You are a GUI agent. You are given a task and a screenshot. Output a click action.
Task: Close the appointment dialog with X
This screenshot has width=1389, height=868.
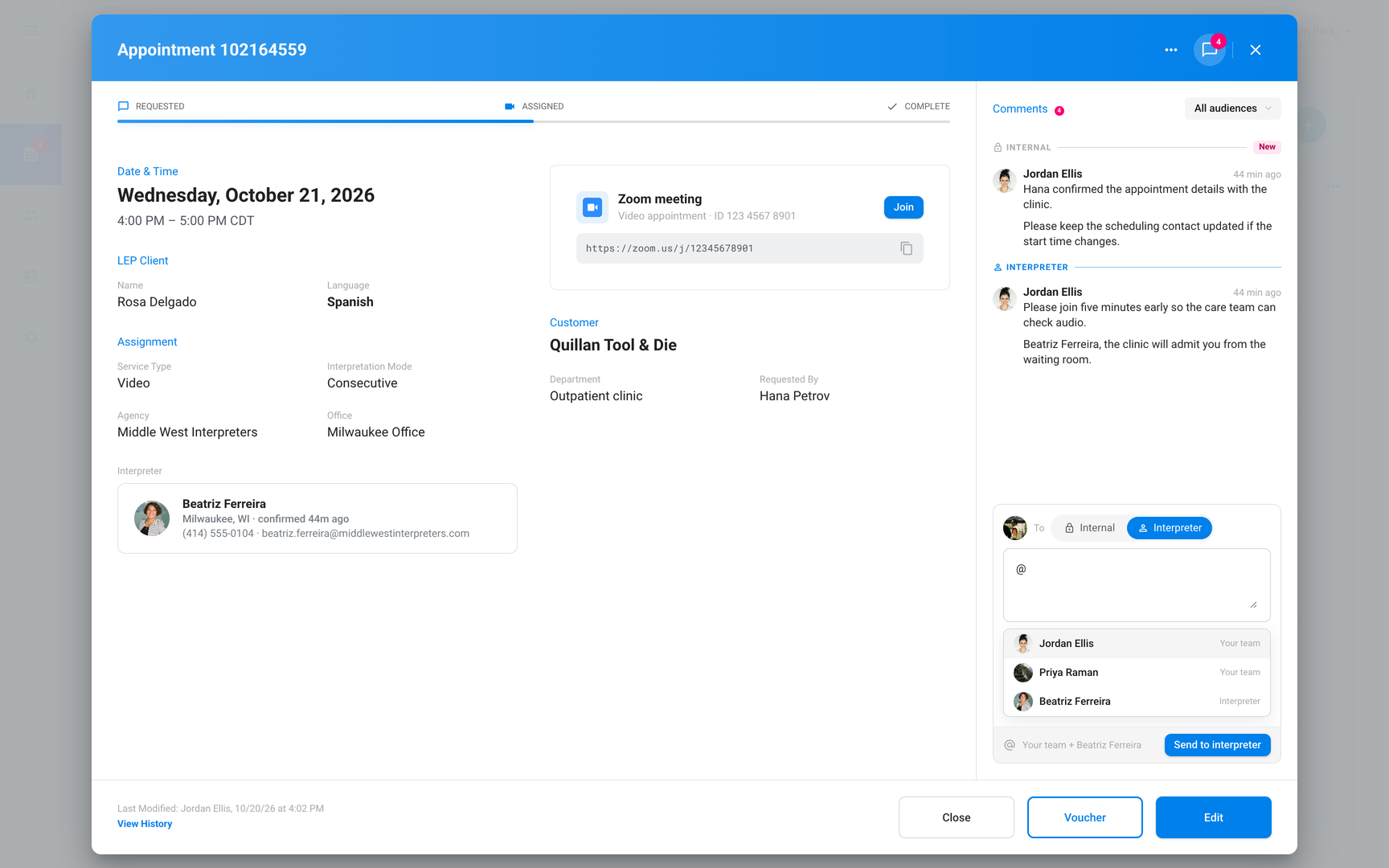point(1255,50)
